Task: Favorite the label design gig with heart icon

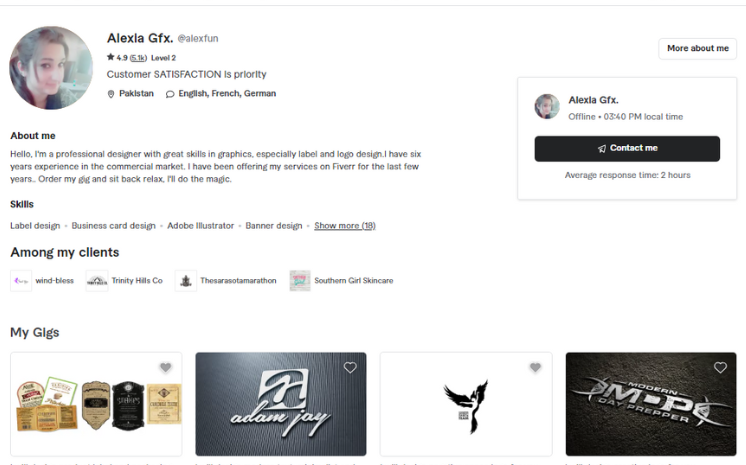Action: click(166, 367)
